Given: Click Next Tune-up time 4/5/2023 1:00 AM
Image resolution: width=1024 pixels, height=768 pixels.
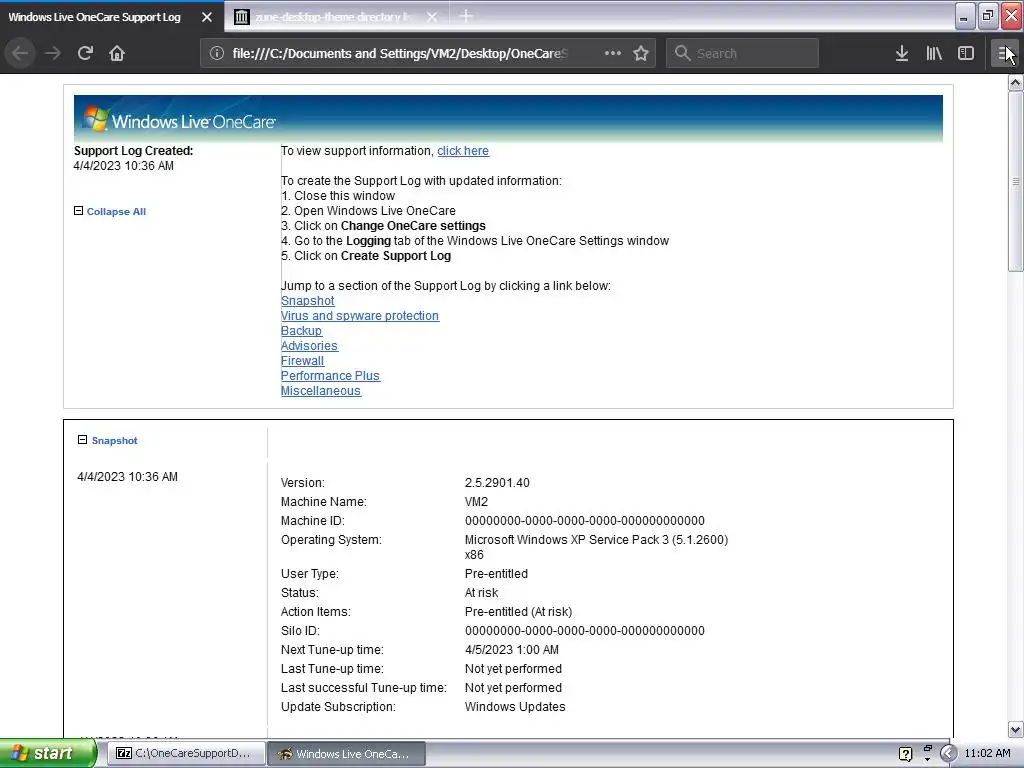Looking at the screenshot, I should pyautogui.click(x=511, y=650).
